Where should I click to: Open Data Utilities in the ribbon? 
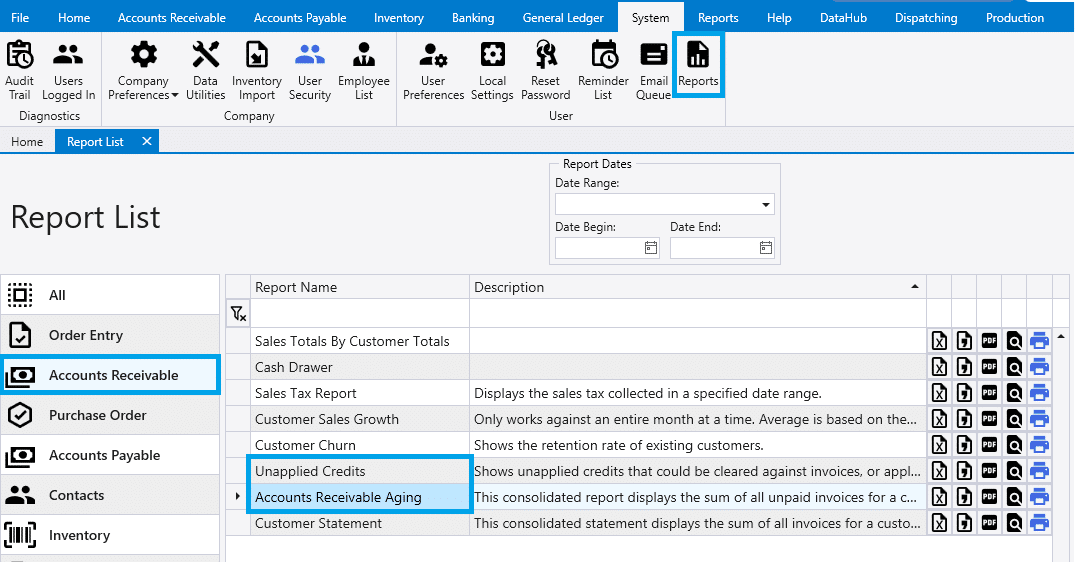tap(205, 70)
